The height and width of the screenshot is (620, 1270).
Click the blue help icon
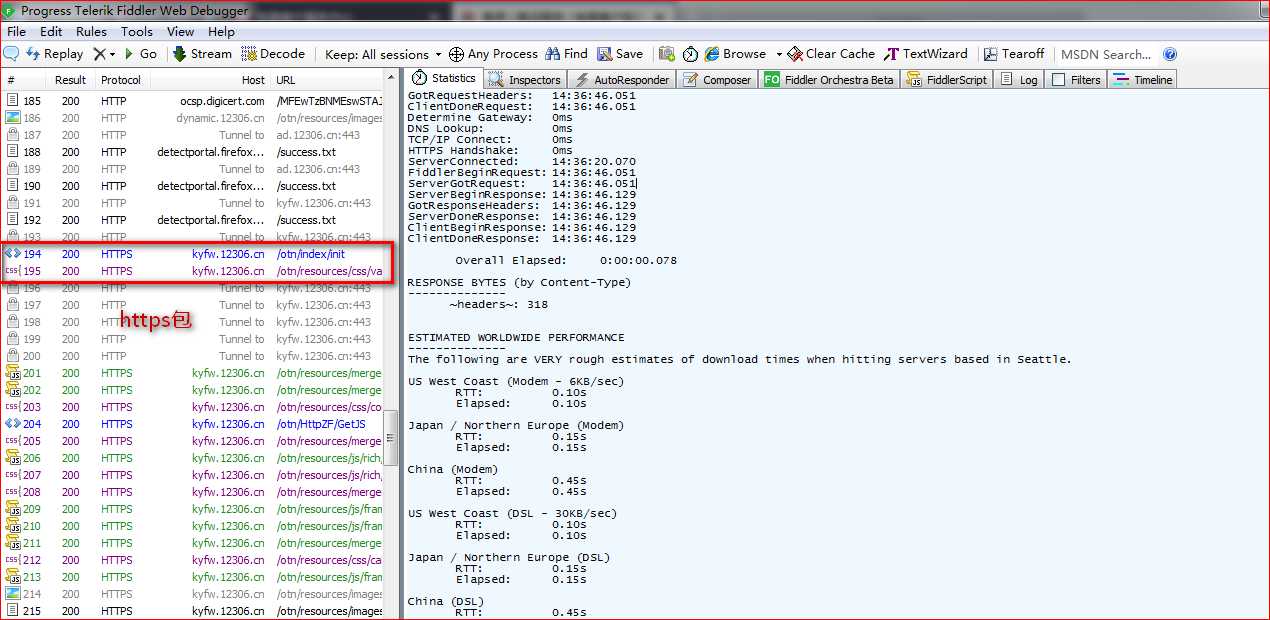click(1170, 54)
